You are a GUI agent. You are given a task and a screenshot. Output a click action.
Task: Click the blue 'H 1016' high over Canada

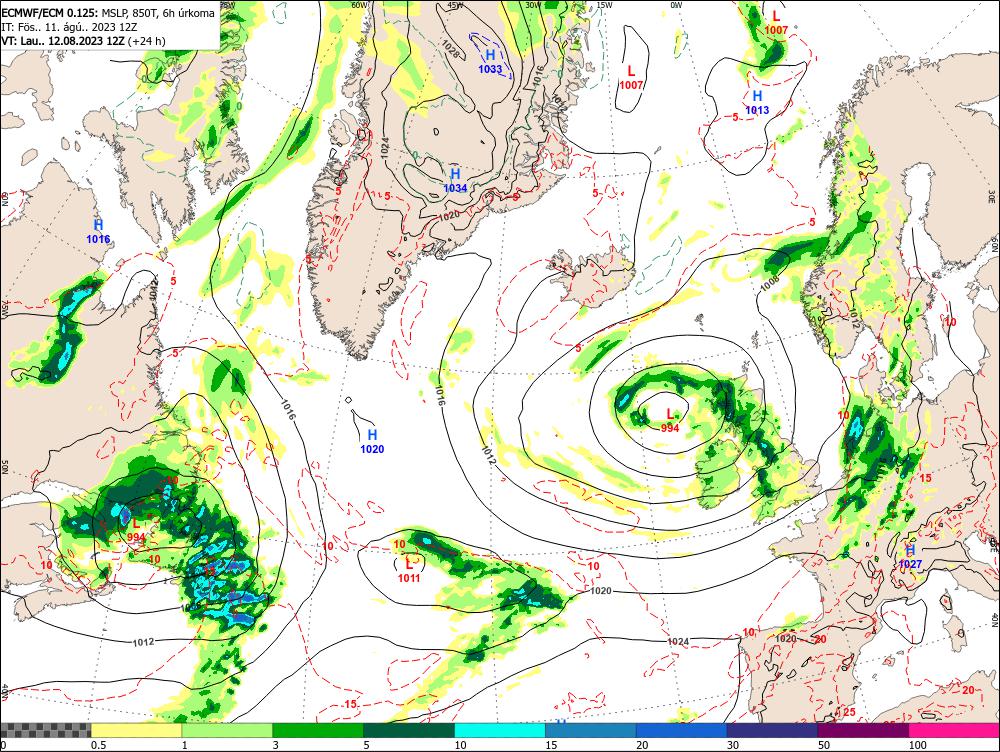98,232
